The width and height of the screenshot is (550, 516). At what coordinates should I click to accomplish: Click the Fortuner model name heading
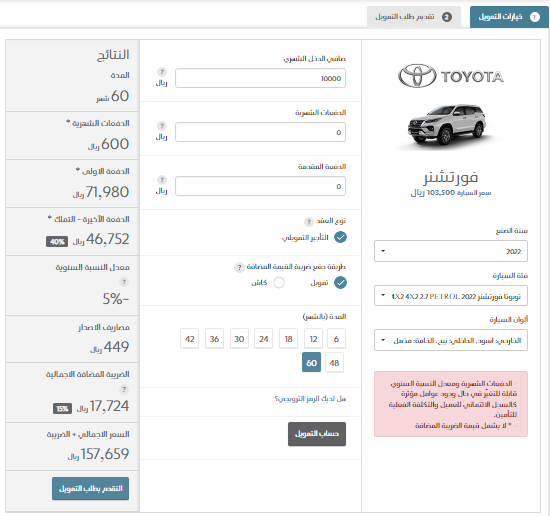pos(451,177)
